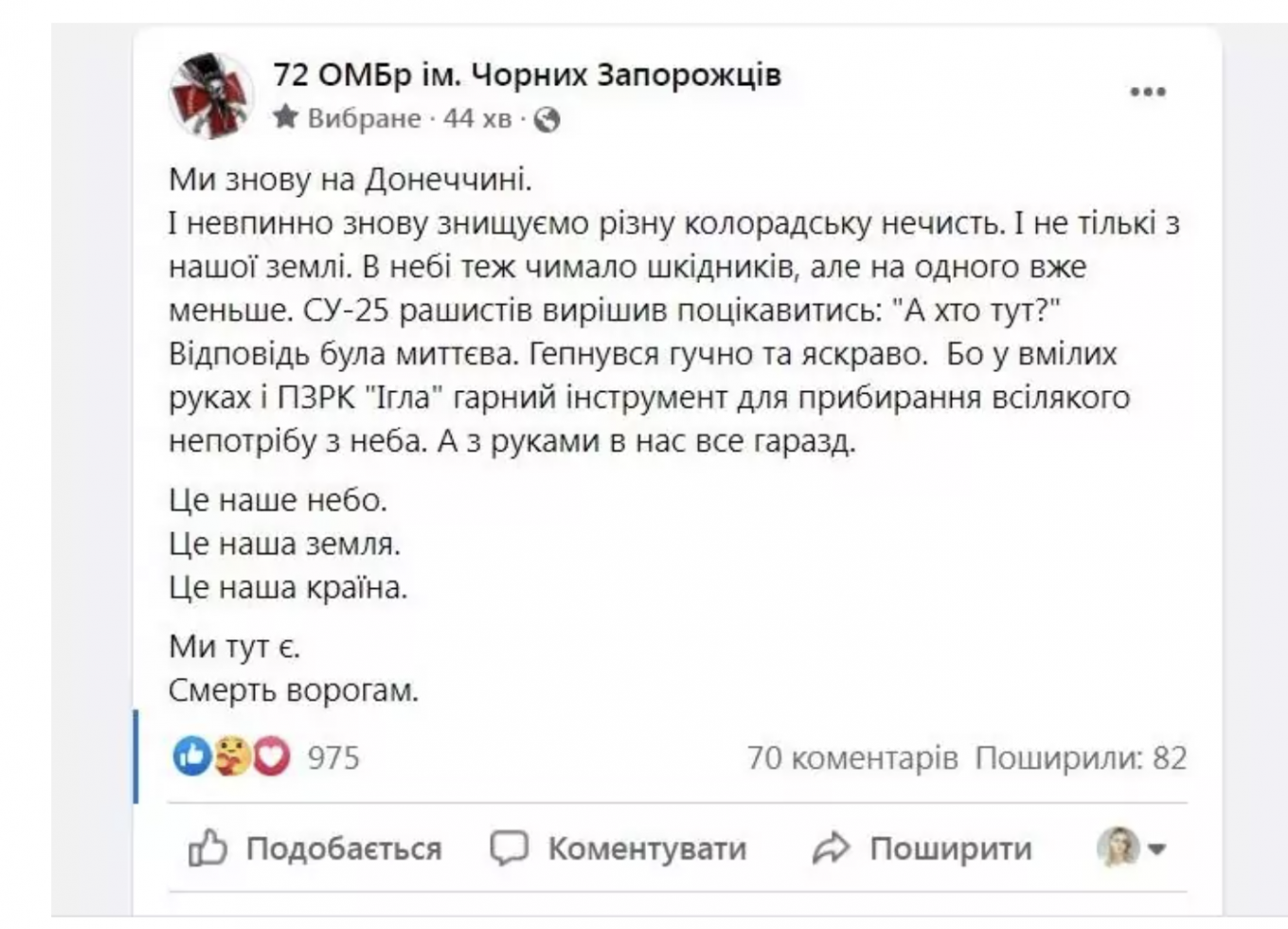Viewport: 1288px width, 929px height.
Task: Click the thumbs-up Подобається button
Action: click(314, 848)
